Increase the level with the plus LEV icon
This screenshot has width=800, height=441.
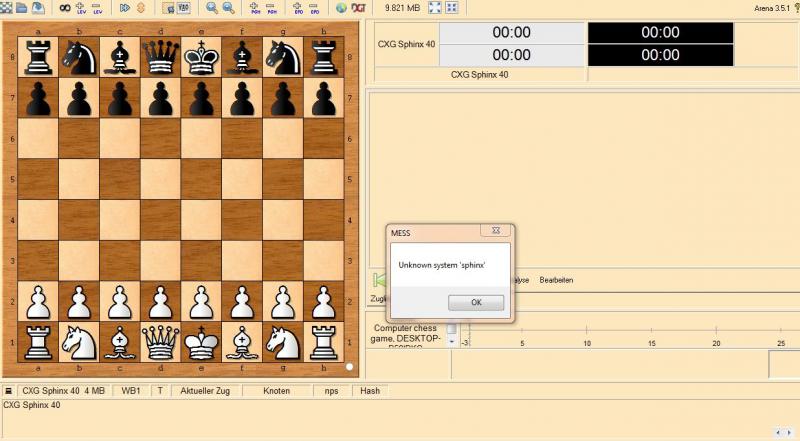pyautogui.click(x=81, y=8)
